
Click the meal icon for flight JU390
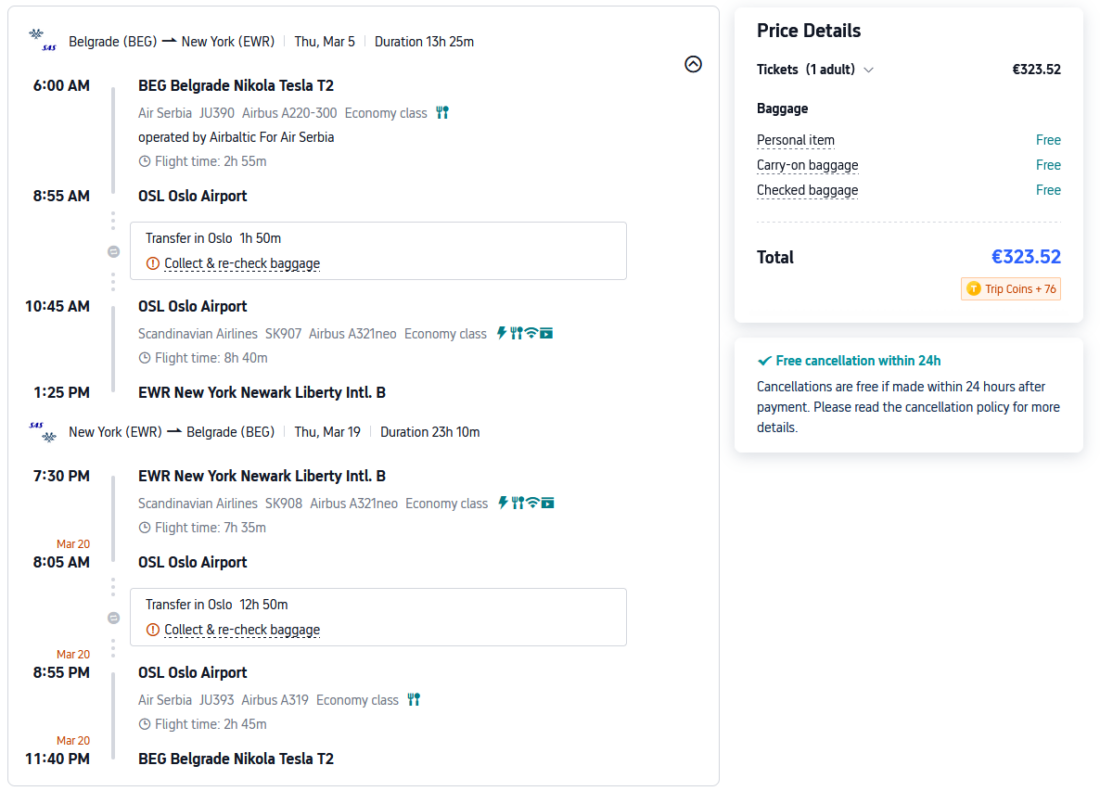click(x=442, y=113)
